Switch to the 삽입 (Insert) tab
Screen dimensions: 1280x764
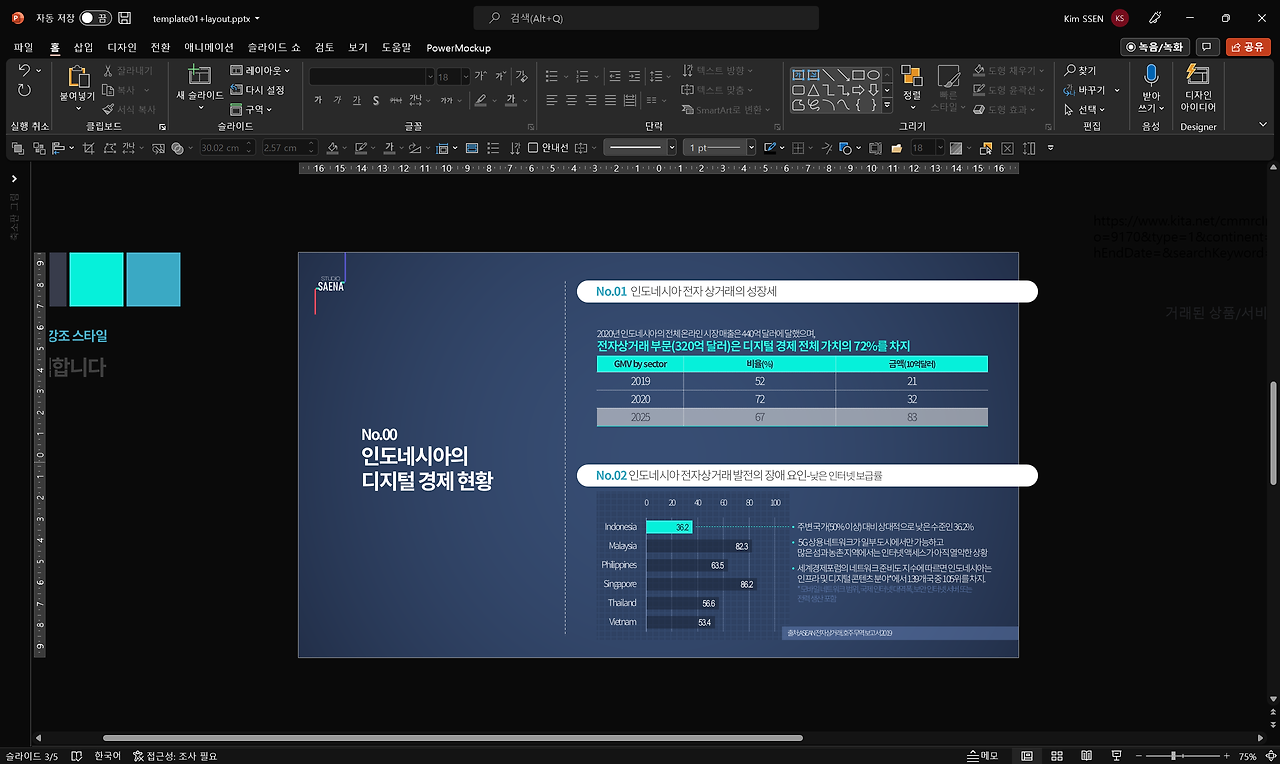click(x=83, y=47)
